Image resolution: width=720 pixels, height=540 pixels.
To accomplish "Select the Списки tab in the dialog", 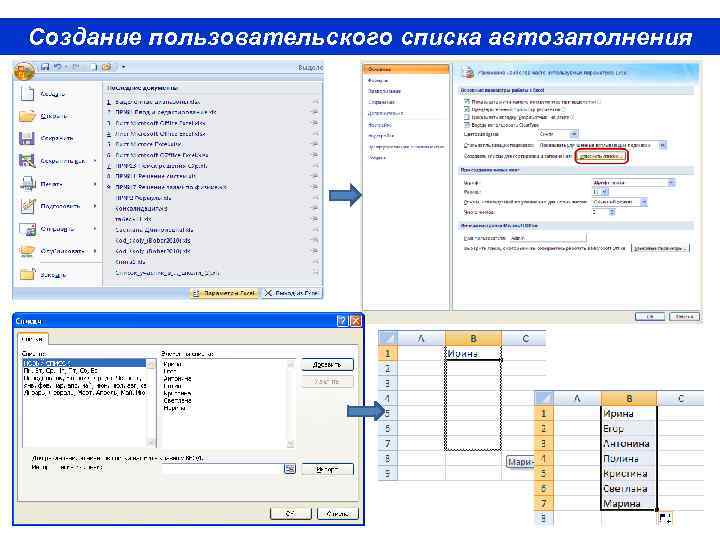I will coord(33,339).
